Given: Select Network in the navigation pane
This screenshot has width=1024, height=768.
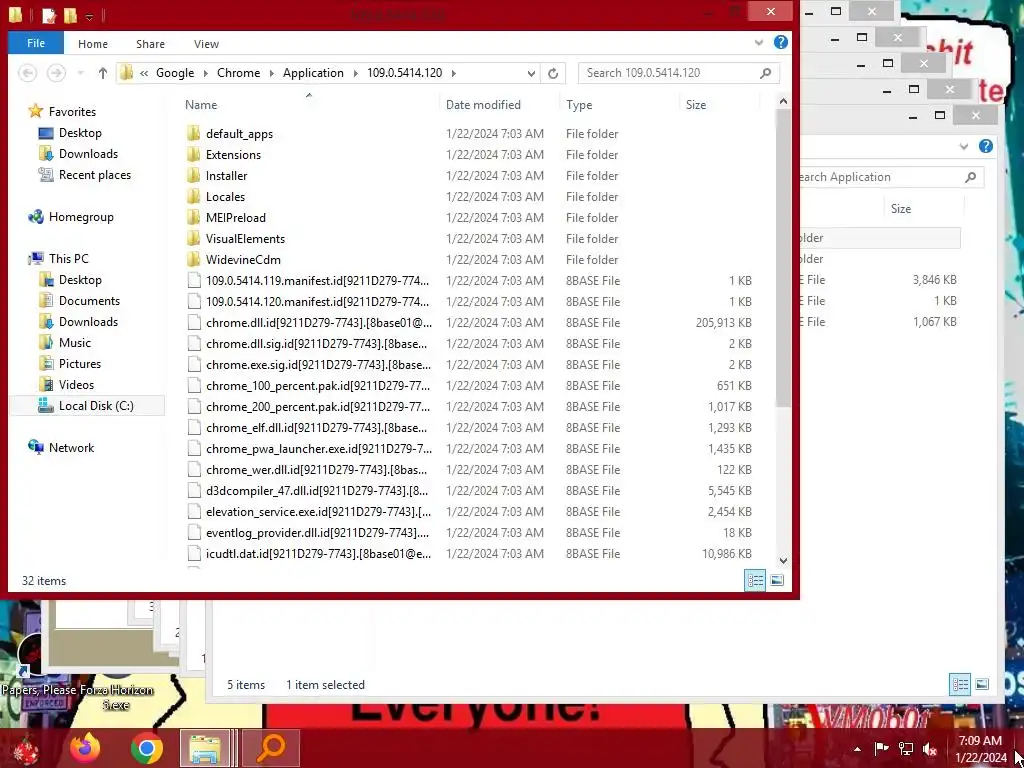Looking at the screenshot, I should 71,447.
